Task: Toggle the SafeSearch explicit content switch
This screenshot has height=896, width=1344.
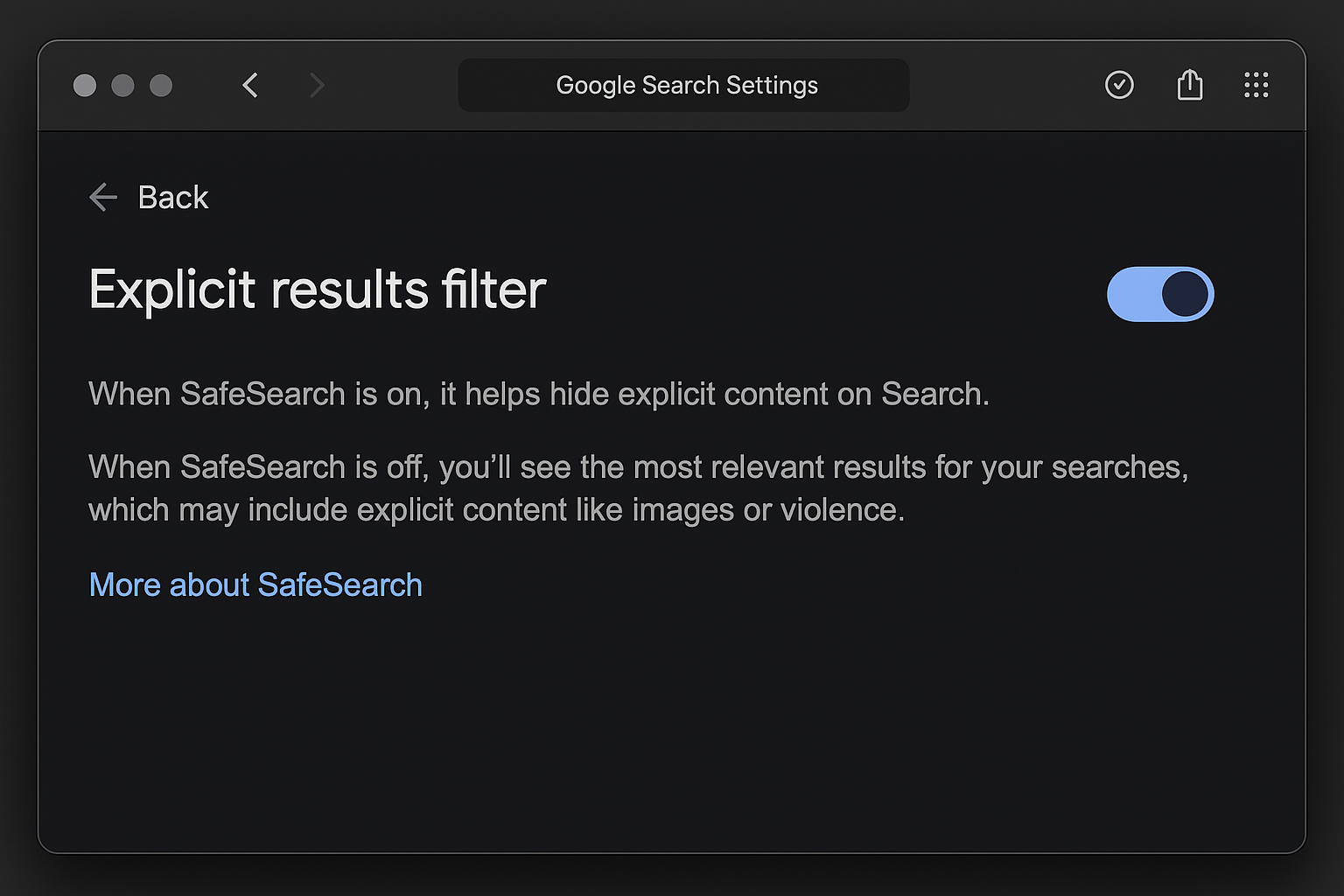Action: pos(1160,295)
